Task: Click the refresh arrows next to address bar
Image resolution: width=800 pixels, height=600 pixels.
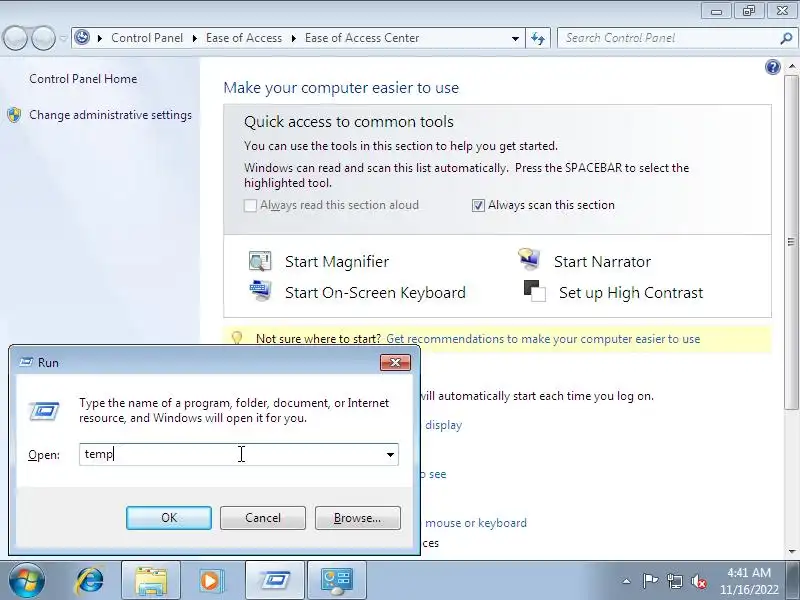Action: point(538,38)
